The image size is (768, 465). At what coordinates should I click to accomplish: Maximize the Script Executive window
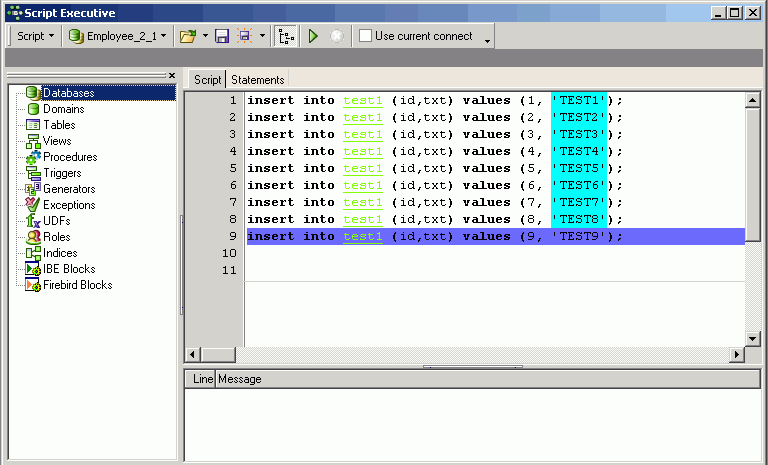coord(735,13)
